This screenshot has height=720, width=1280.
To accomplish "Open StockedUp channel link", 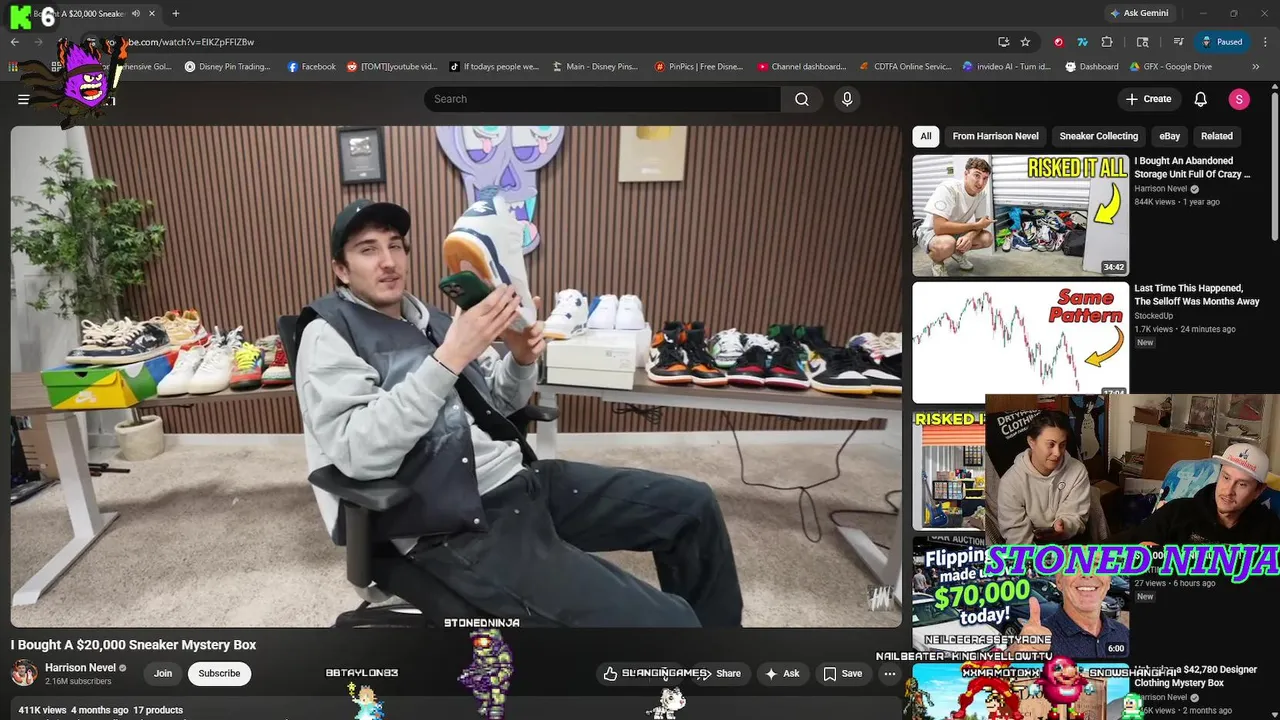I will point(1153,316).
